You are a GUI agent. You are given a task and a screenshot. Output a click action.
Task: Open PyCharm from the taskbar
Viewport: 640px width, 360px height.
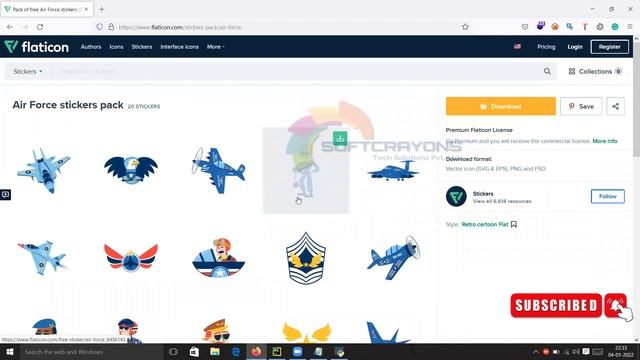tap(277, 351)
